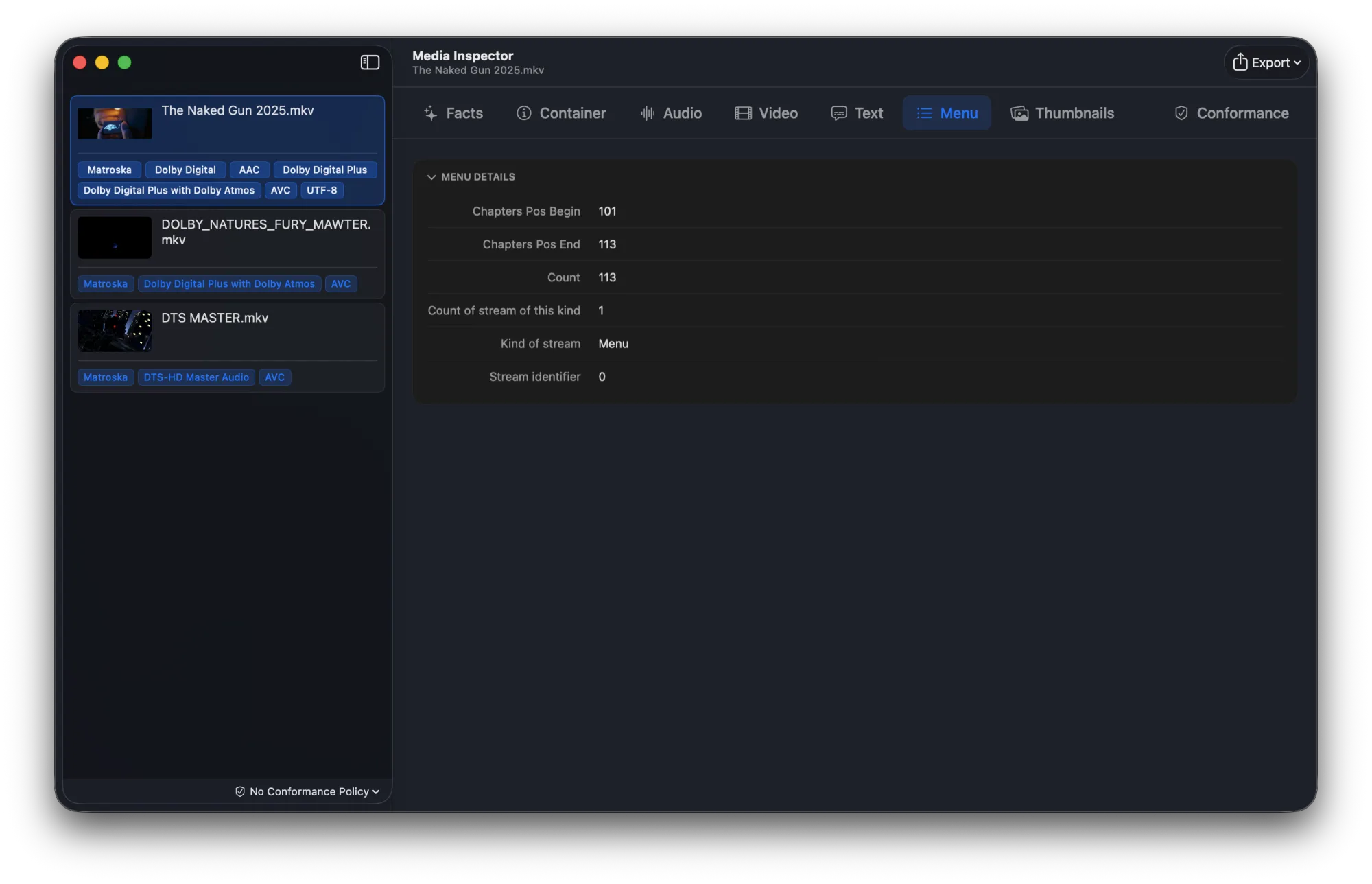Click AVC tag under DTS MASTER
The height and width of the screenshot is (884, 1372).
(274, 377)
